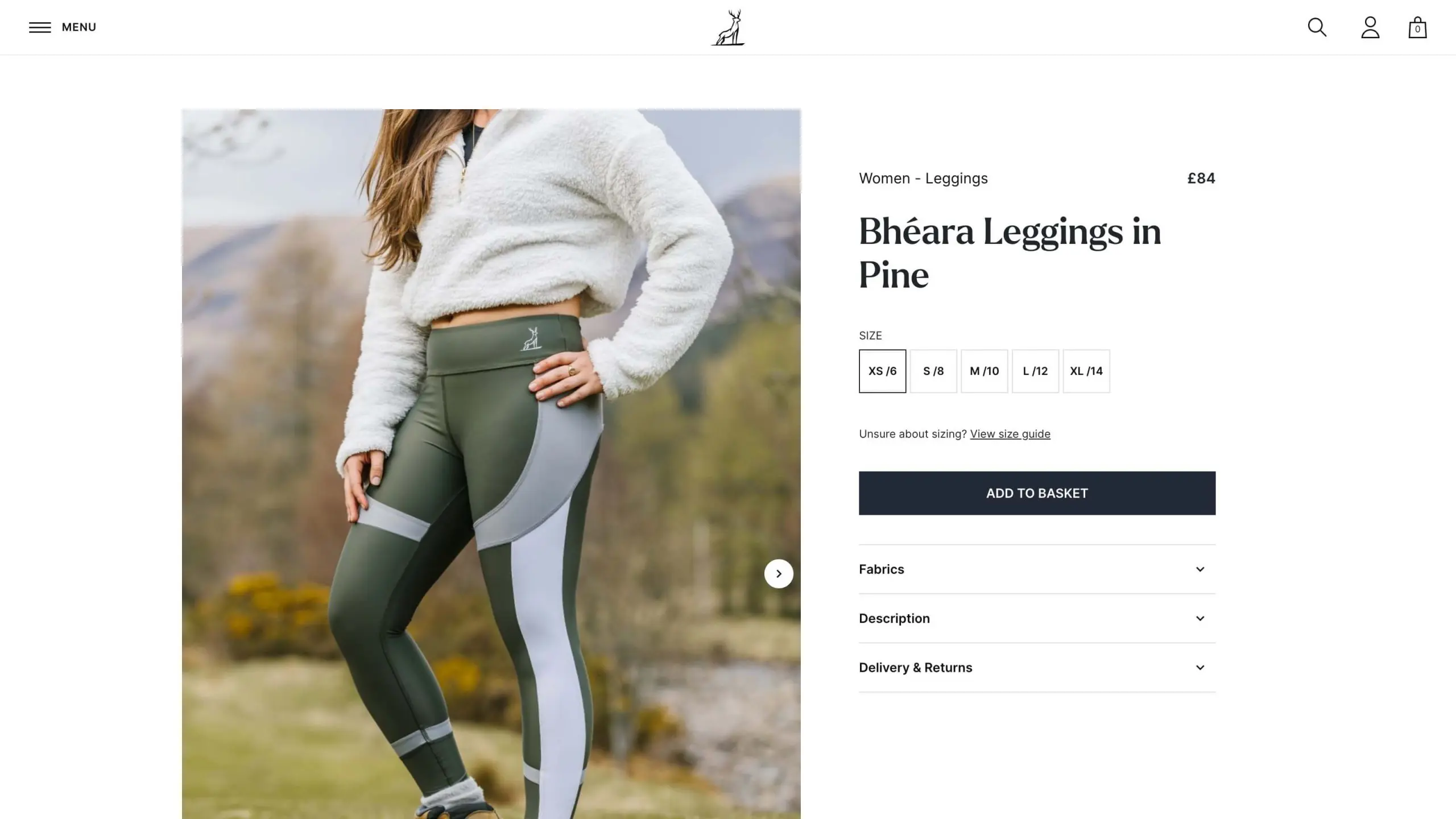Viewport: 1456px width, 819px height.
Task: Open the shopping basket bag icon
Action: click(1417, 27)
